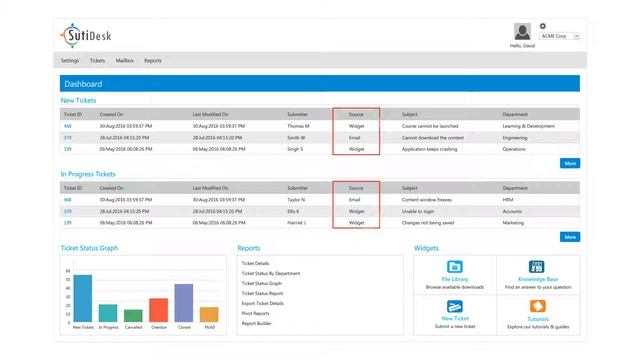
Task: Click 'Learning & Development' department cell
Action: point(529,126)
